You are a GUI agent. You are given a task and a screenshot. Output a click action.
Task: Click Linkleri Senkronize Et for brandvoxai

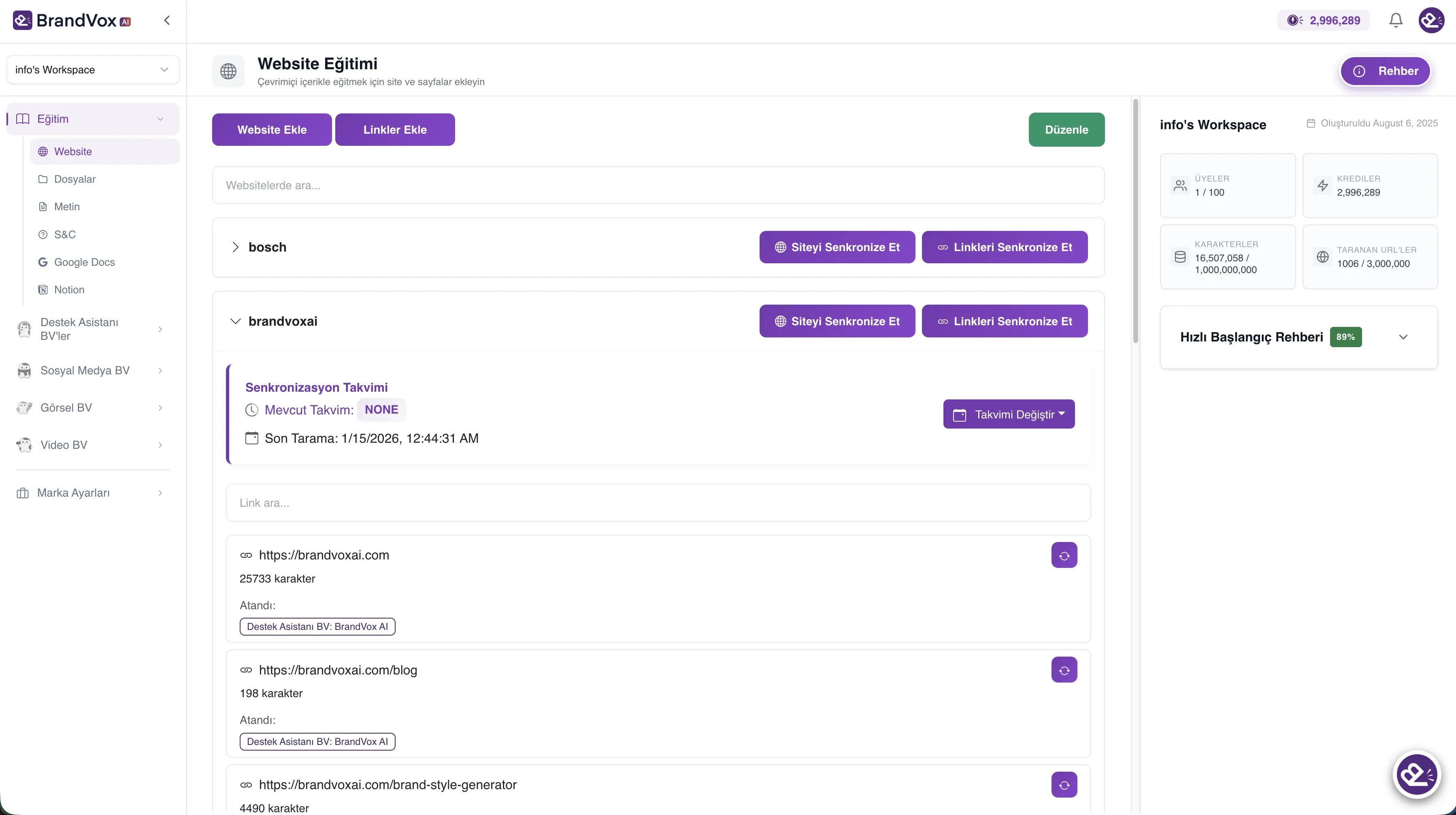(1005, 321)
